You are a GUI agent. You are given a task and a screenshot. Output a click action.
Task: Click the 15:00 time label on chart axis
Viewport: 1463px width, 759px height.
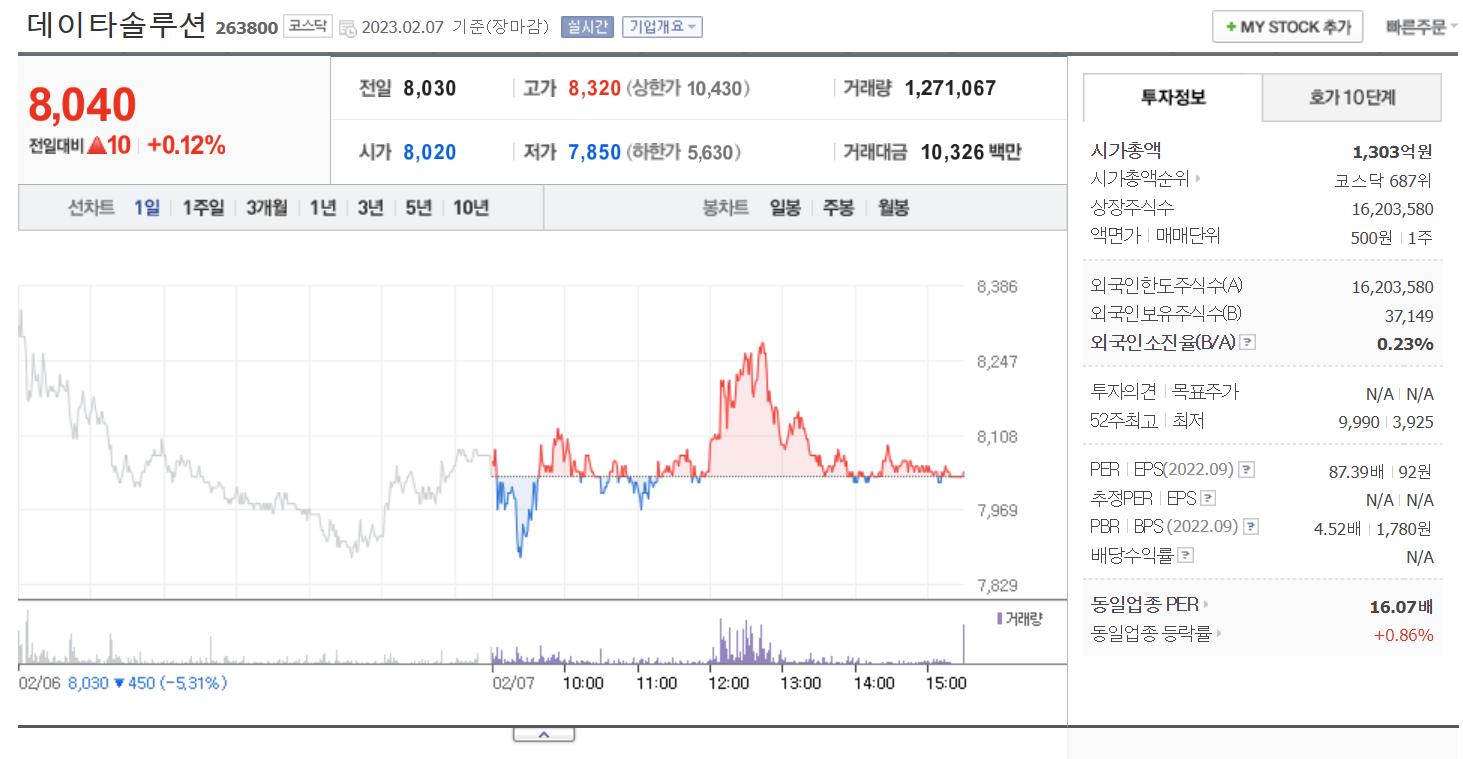click(x=946, y=683)
